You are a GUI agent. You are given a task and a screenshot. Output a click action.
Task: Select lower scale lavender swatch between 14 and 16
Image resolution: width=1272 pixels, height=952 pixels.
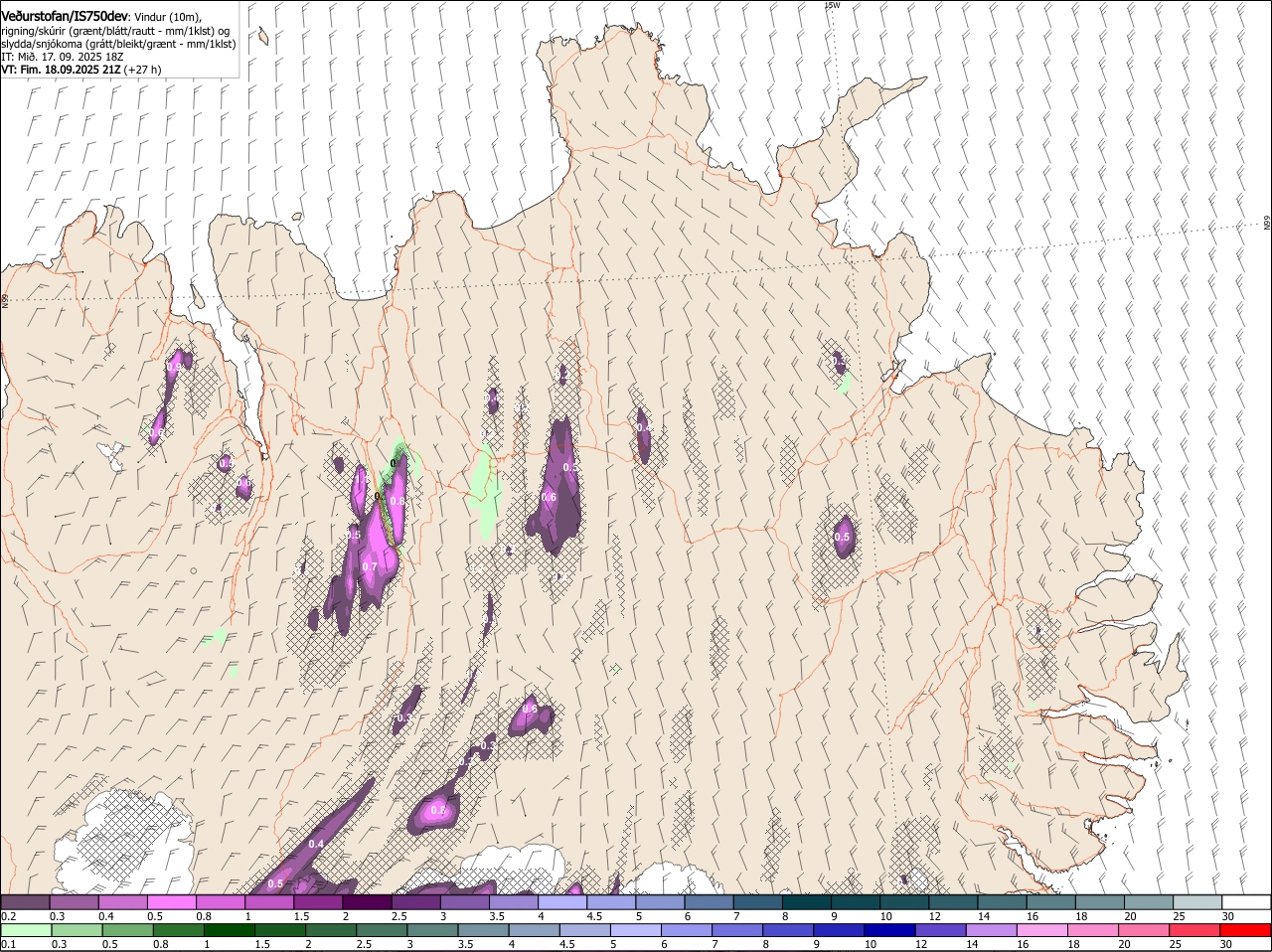[992, 930]
